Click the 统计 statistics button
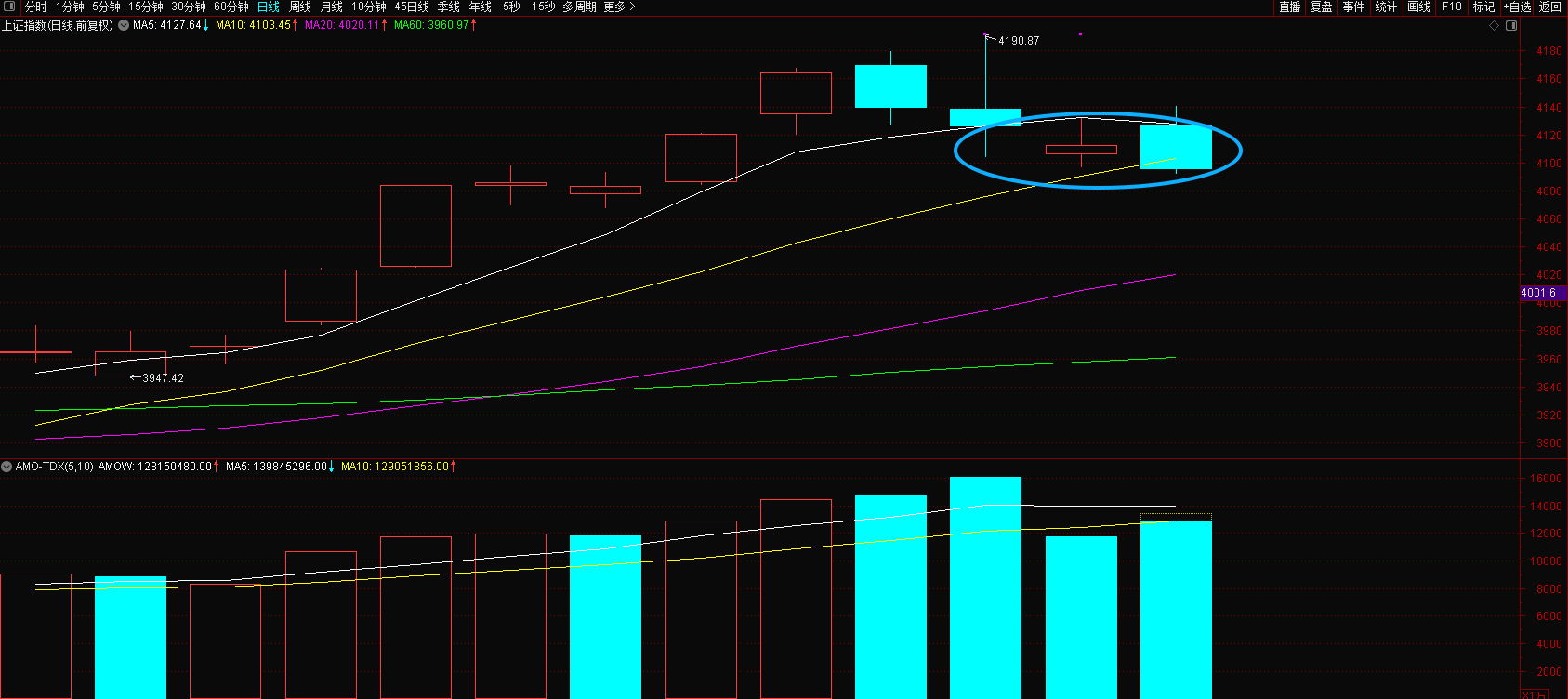Screen dimensions: 1568x699 [x=1386, y=7]
